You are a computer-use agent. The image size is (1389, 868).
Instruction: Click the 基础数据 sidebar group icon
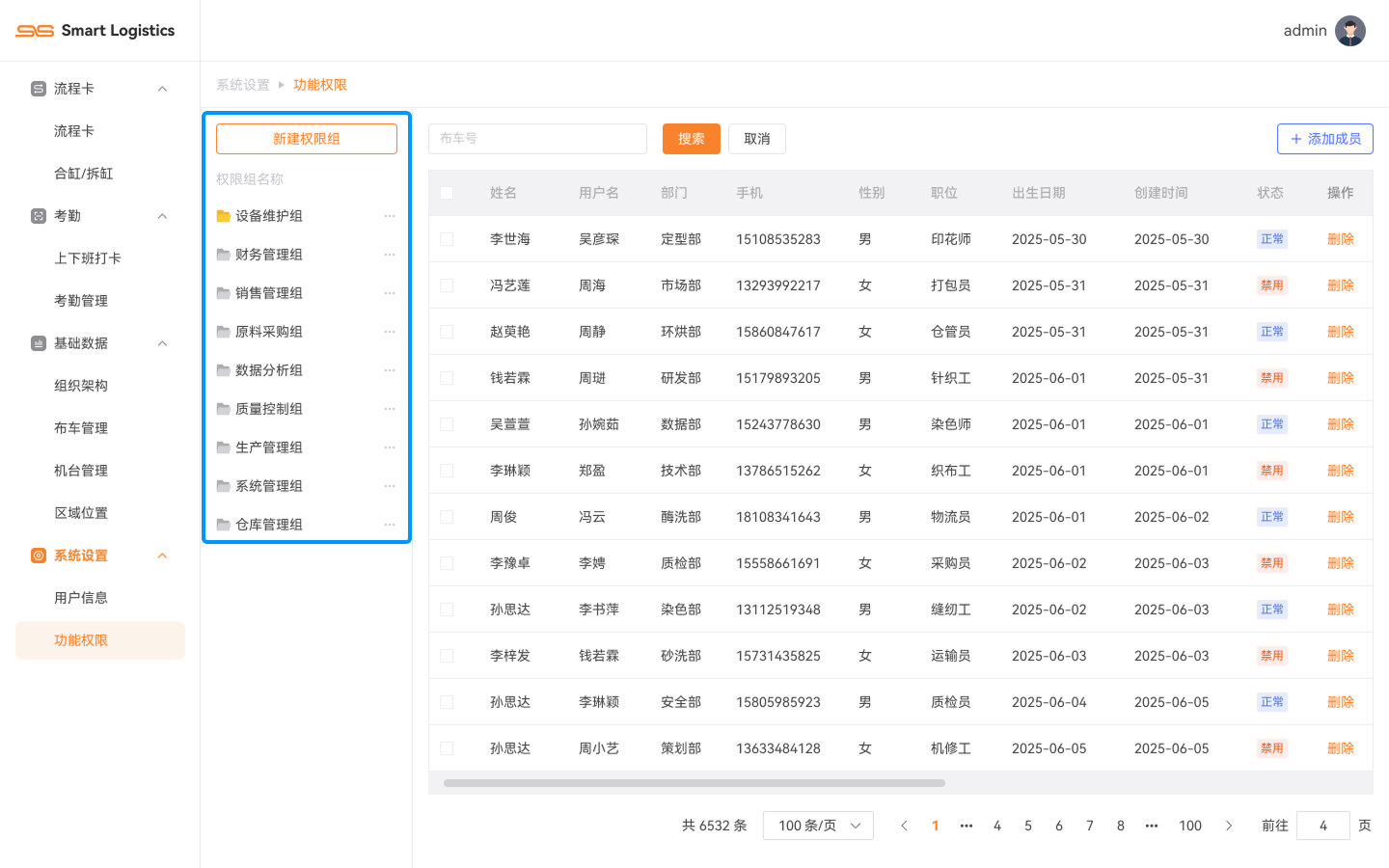39,343
